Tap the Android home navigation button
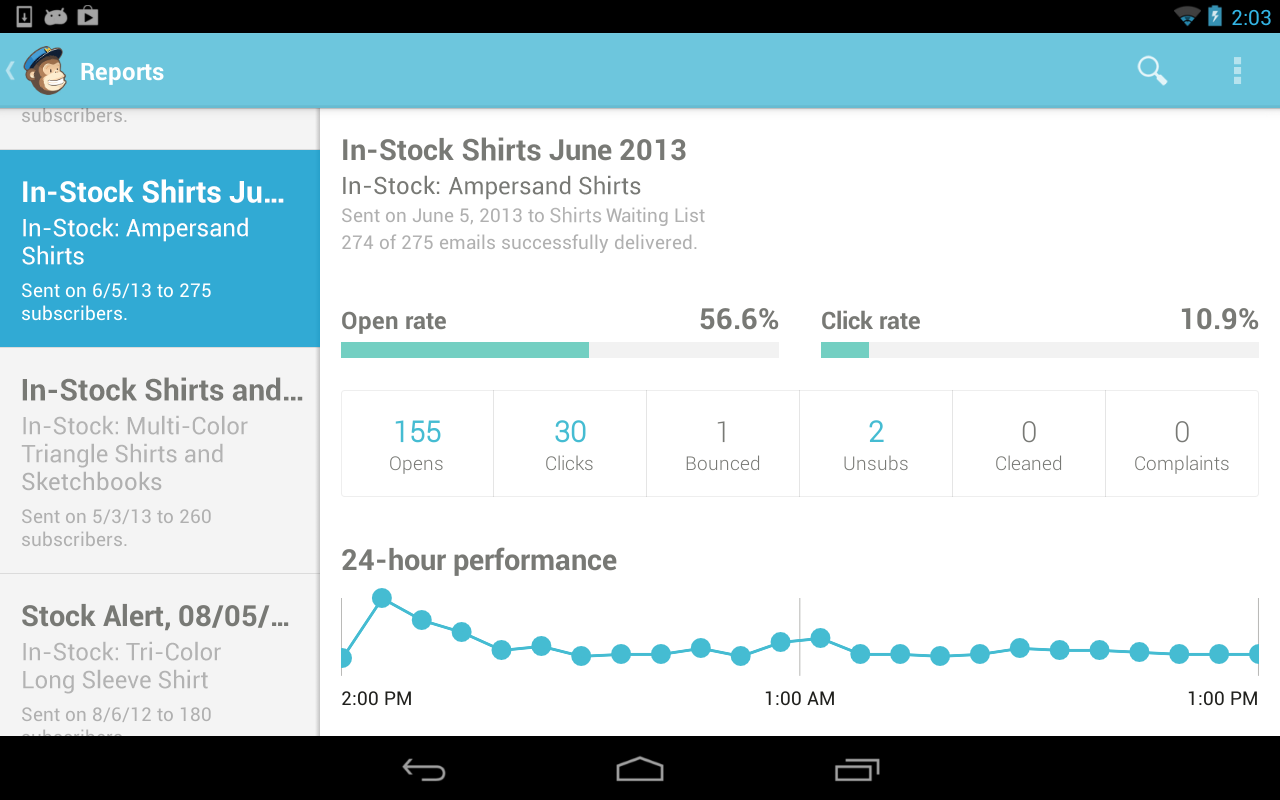This screenshot has width=1280, height=800. point(640,769)
